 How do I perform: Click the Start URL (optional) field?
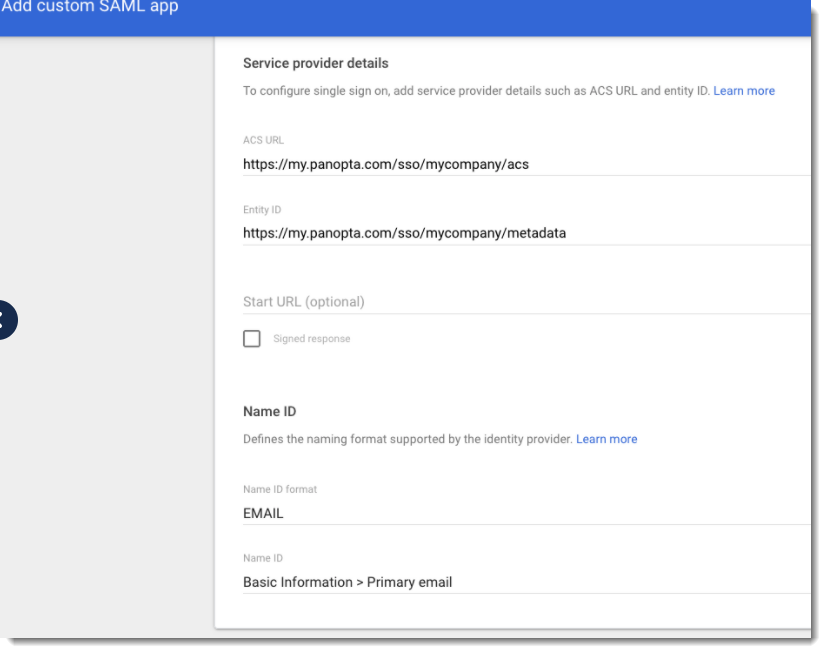tap(525, 302)
